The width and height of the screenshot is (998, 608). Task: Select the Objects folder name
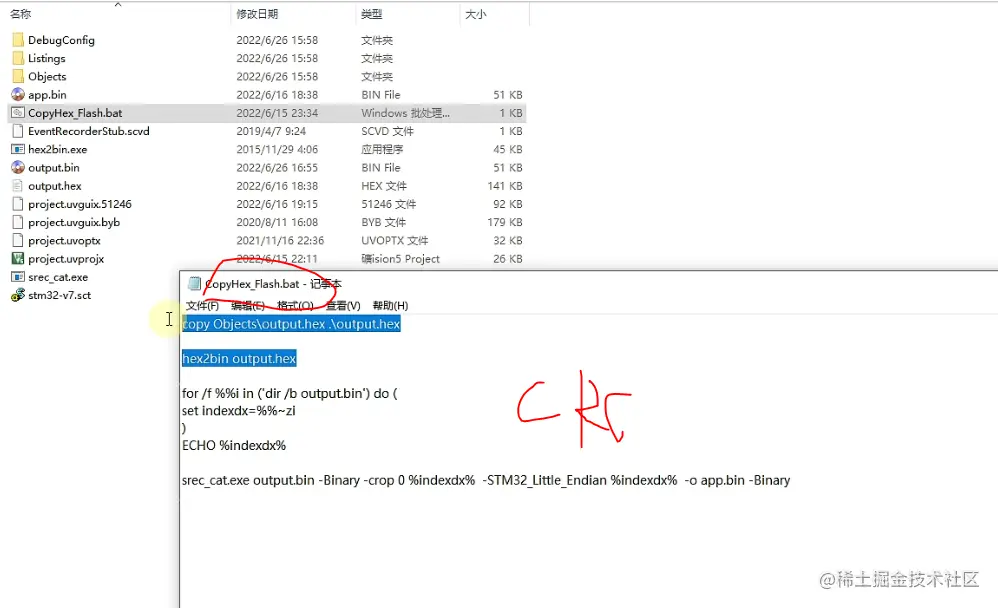tap(47, 76)
